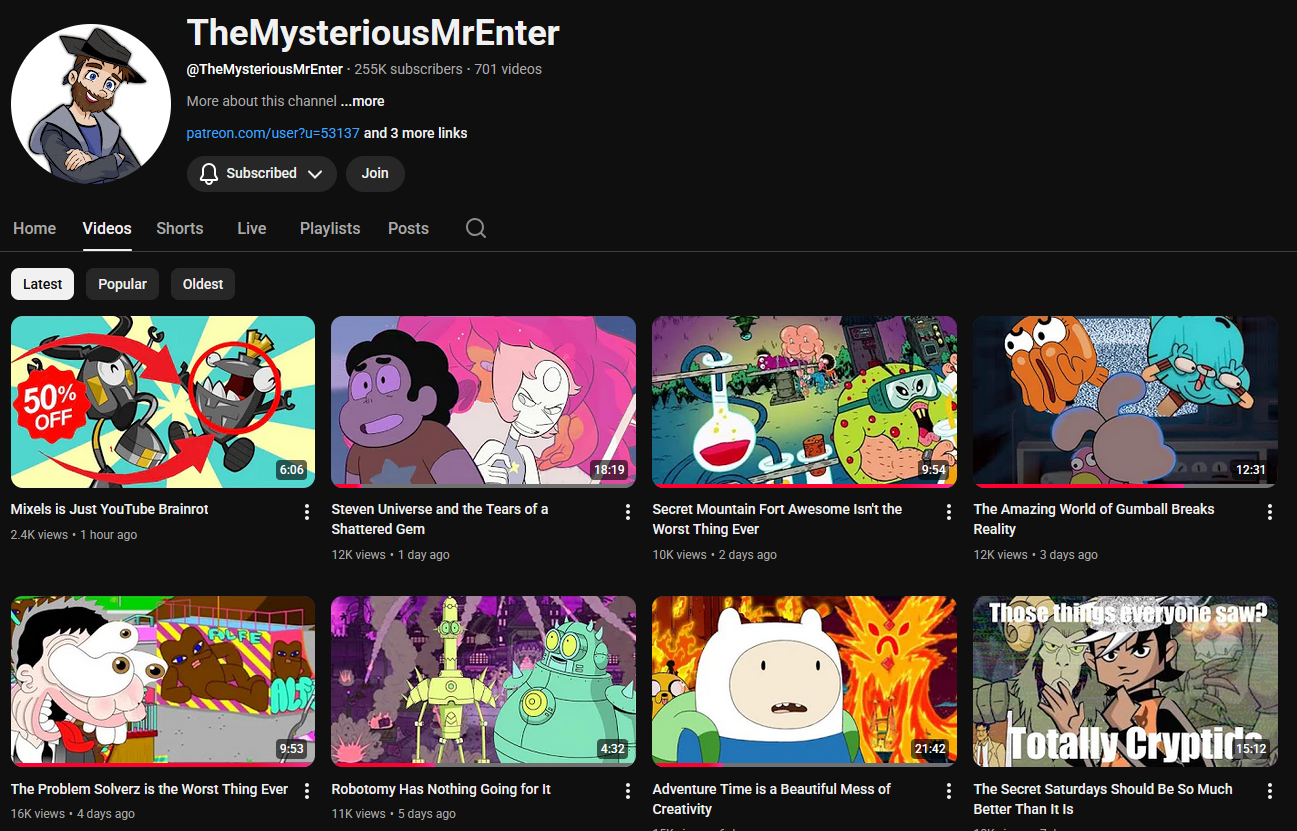Viewport: 1297px width, 831px height.
Task: Click the TheMysteriousMrEnter channel name heading
Action: (x=373, y=33)
